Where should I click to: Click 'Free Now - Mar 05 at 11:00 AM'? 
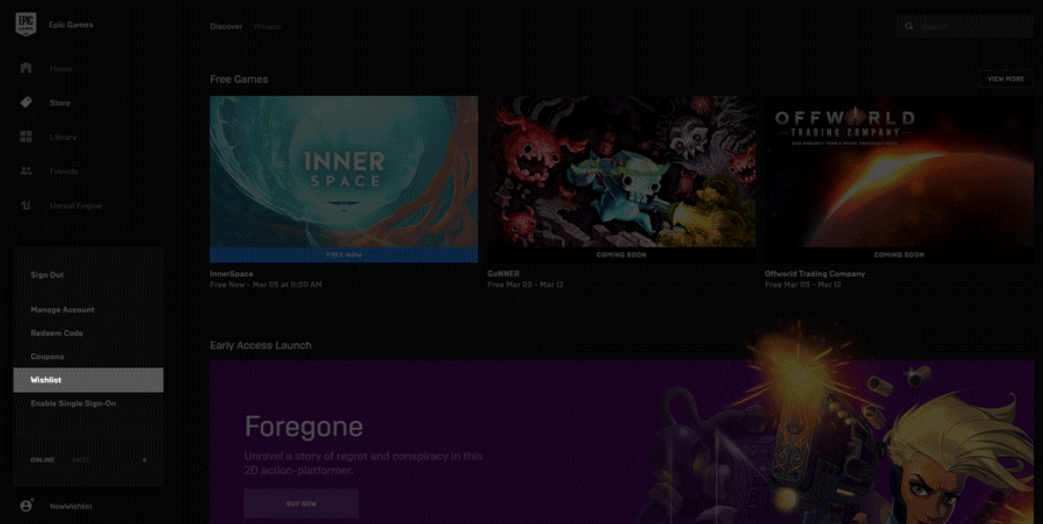[266, 285]
